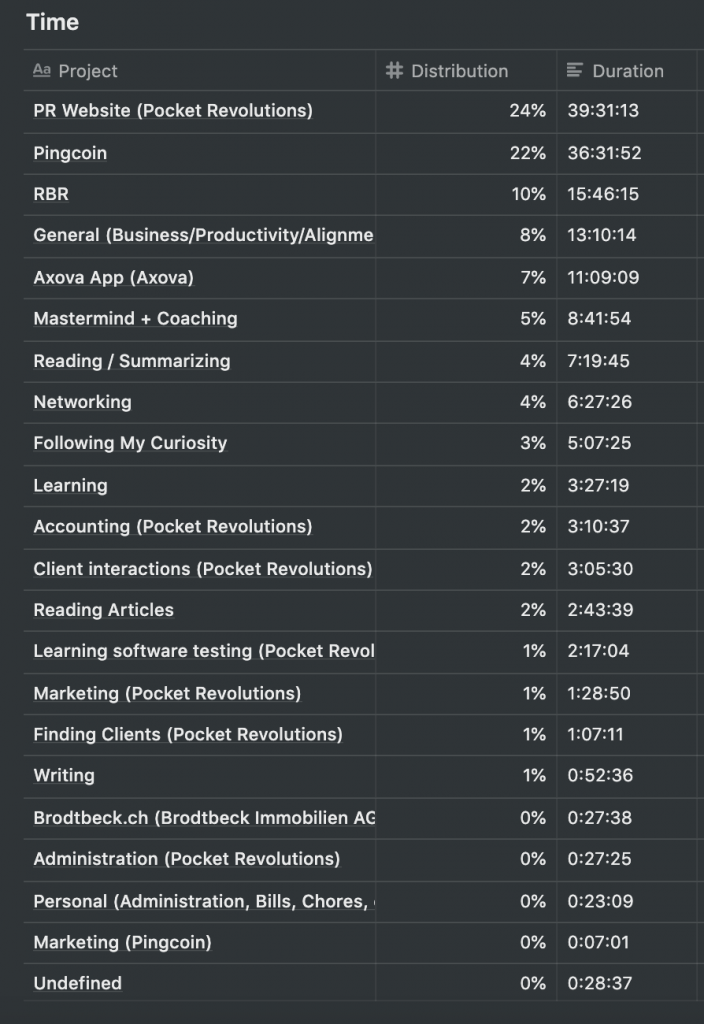Open the Following My Curiosity entry

pyautogui.click(x=130, y=443)
